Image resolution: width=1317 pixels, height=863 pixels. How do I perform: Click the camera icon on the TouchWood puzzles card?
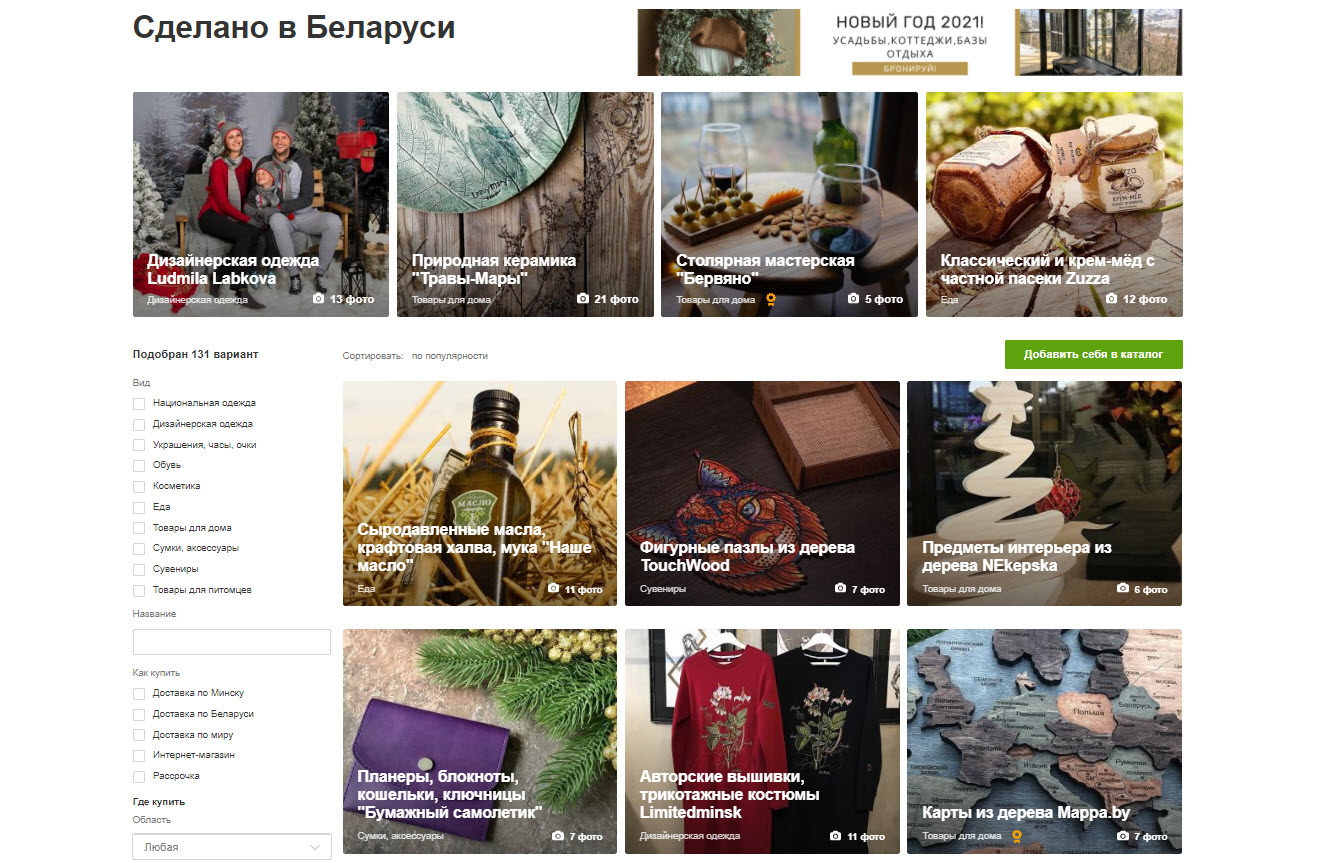click(840, 589)
